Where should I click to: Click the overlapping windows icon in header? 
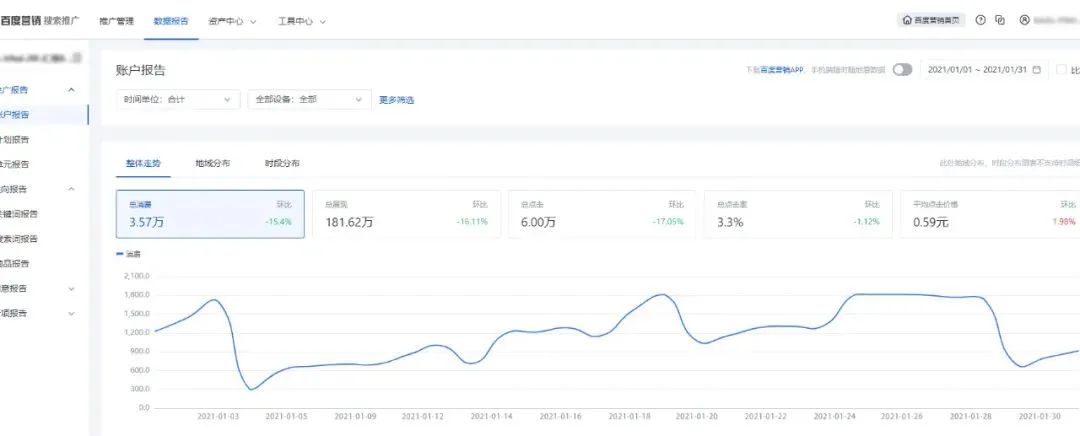(1000, 20)
